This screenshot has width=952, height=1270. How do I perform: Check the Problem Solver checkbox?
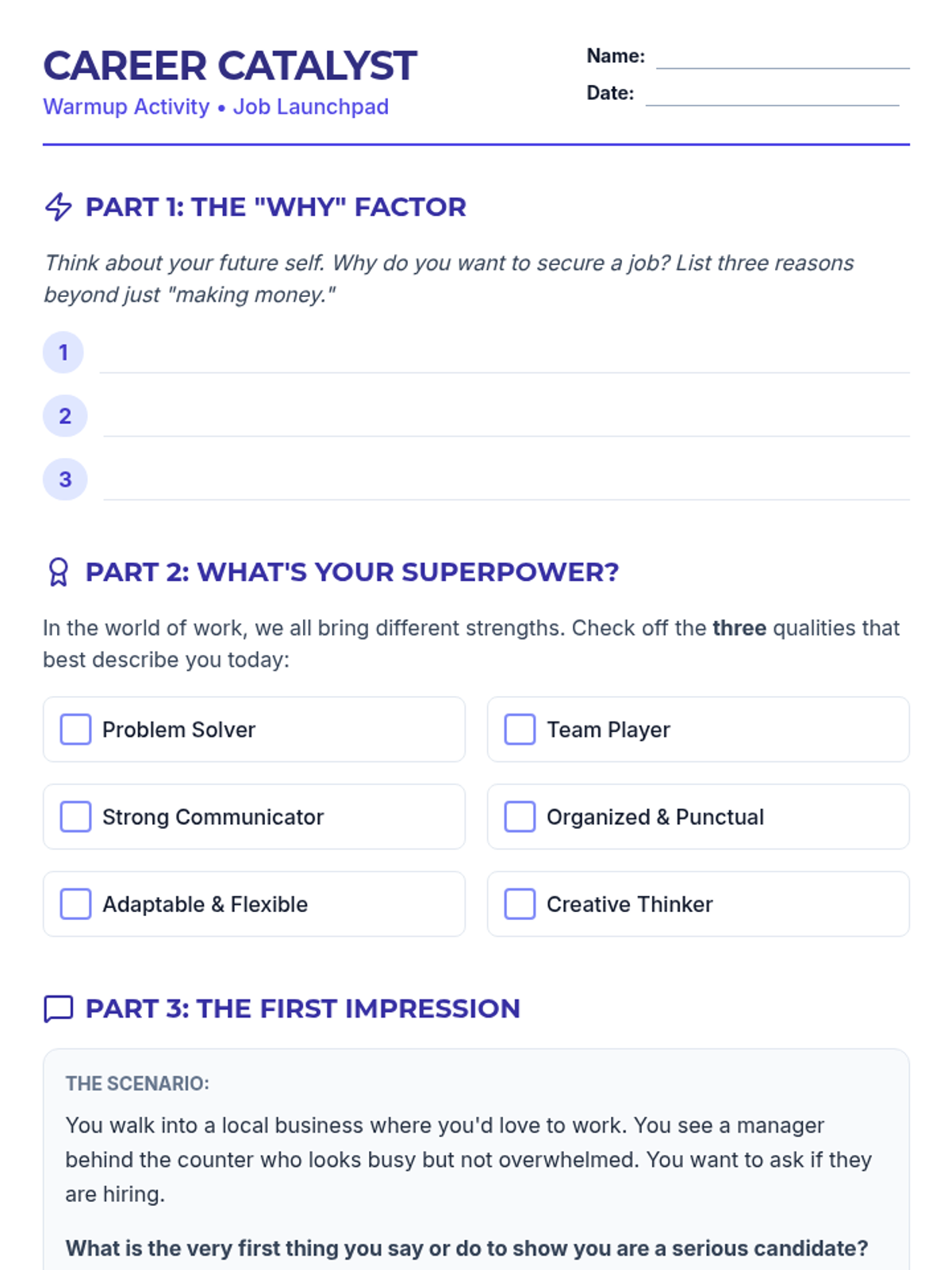tap(76, 729)
